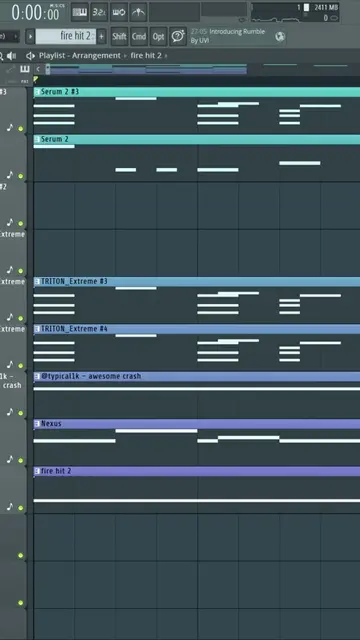Click the speaker icon in playlist toolbar

[12, 56]
